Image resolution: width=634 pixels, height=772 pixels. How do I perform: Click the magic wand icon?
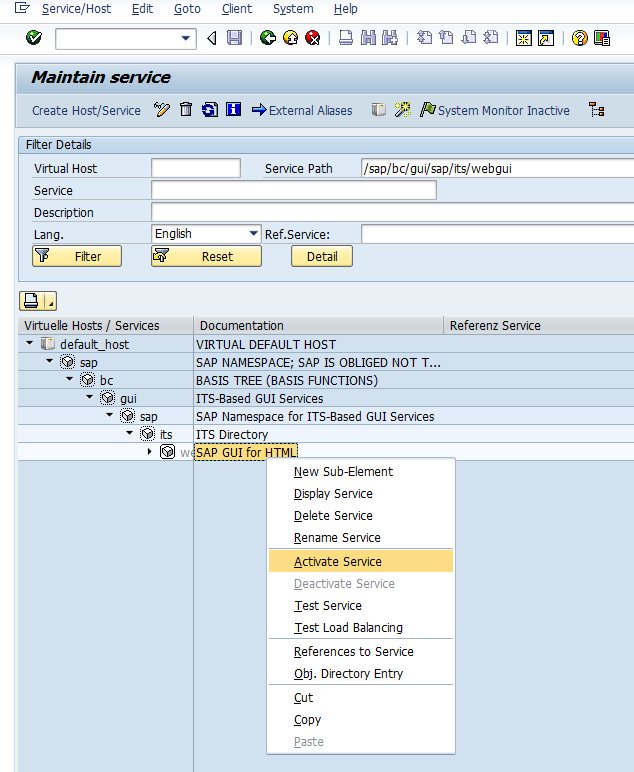coord(403,109)
